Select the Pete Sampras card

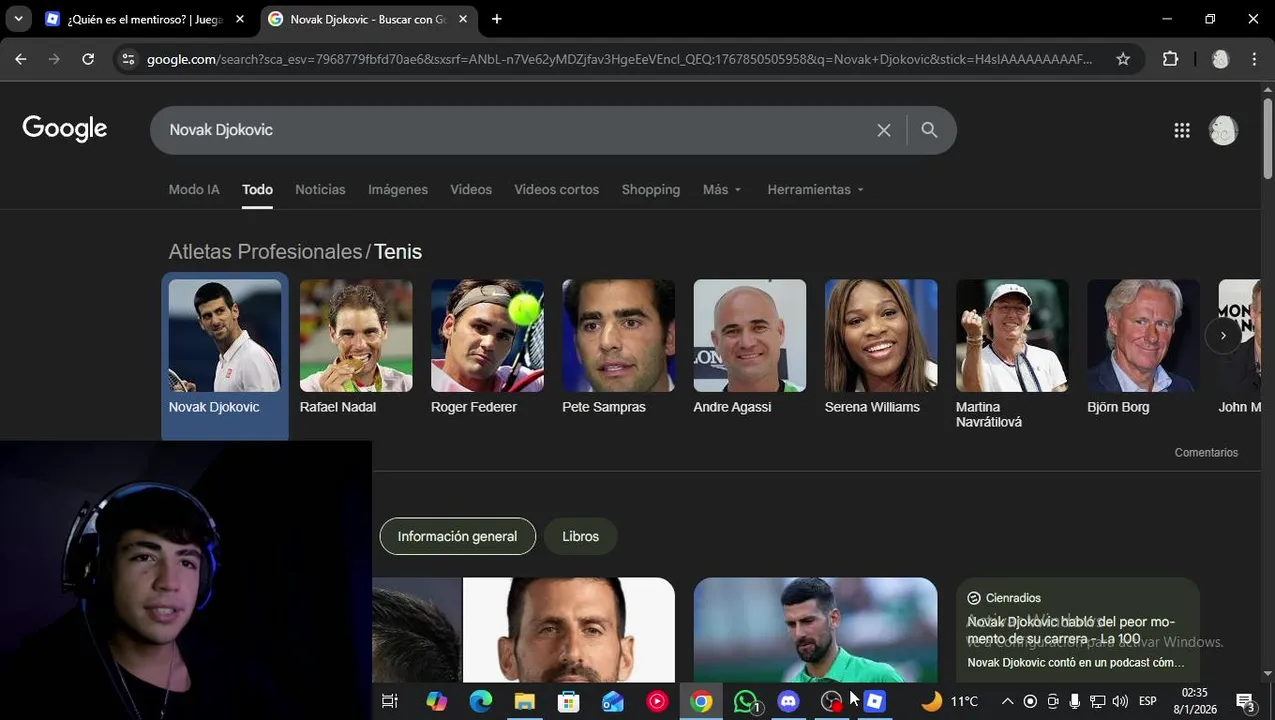click(618, 347)
